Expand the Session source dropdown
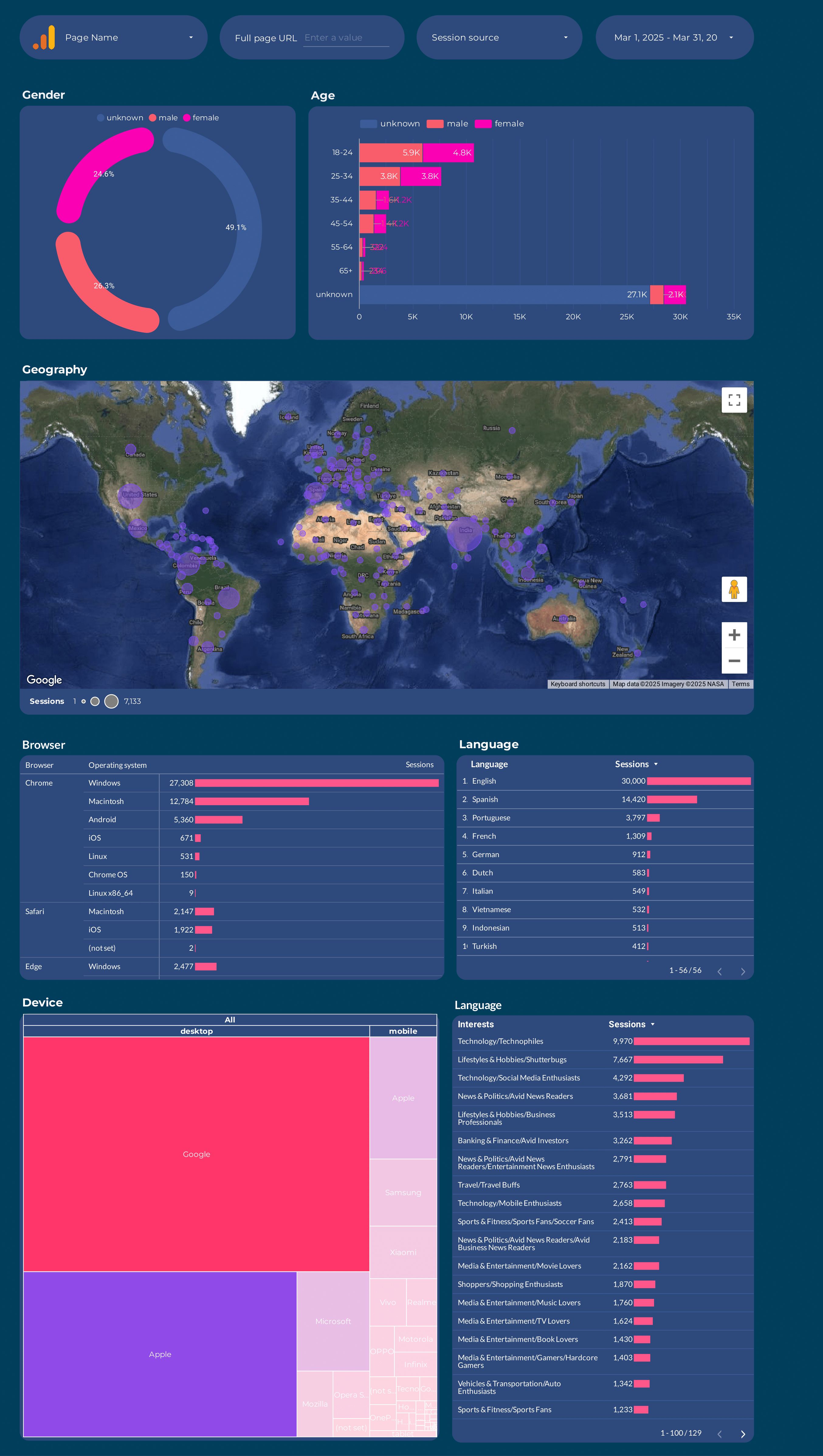The width and height of the screenshot is (823, 1456). pos(499,37)
